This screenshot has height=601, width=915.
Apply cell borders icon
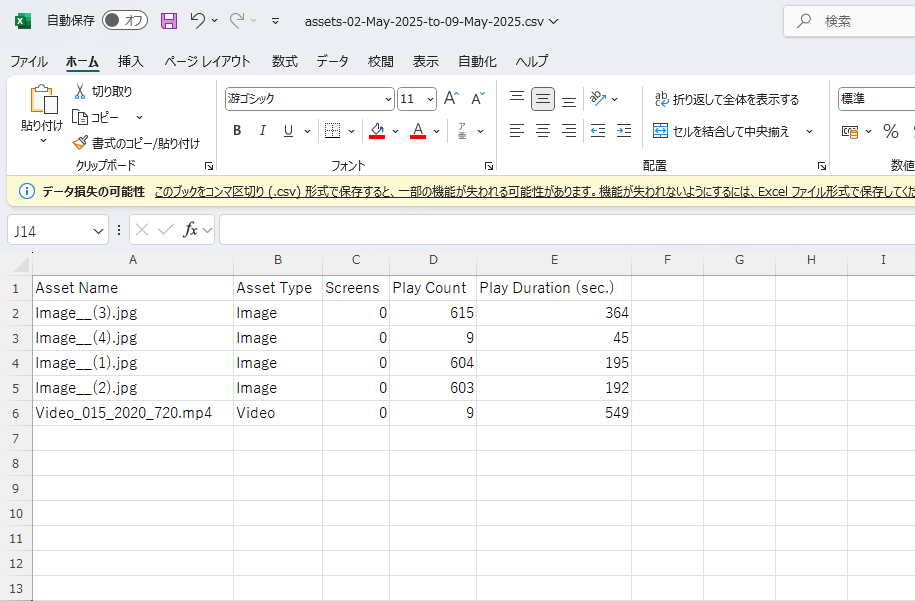pos(333,131)
